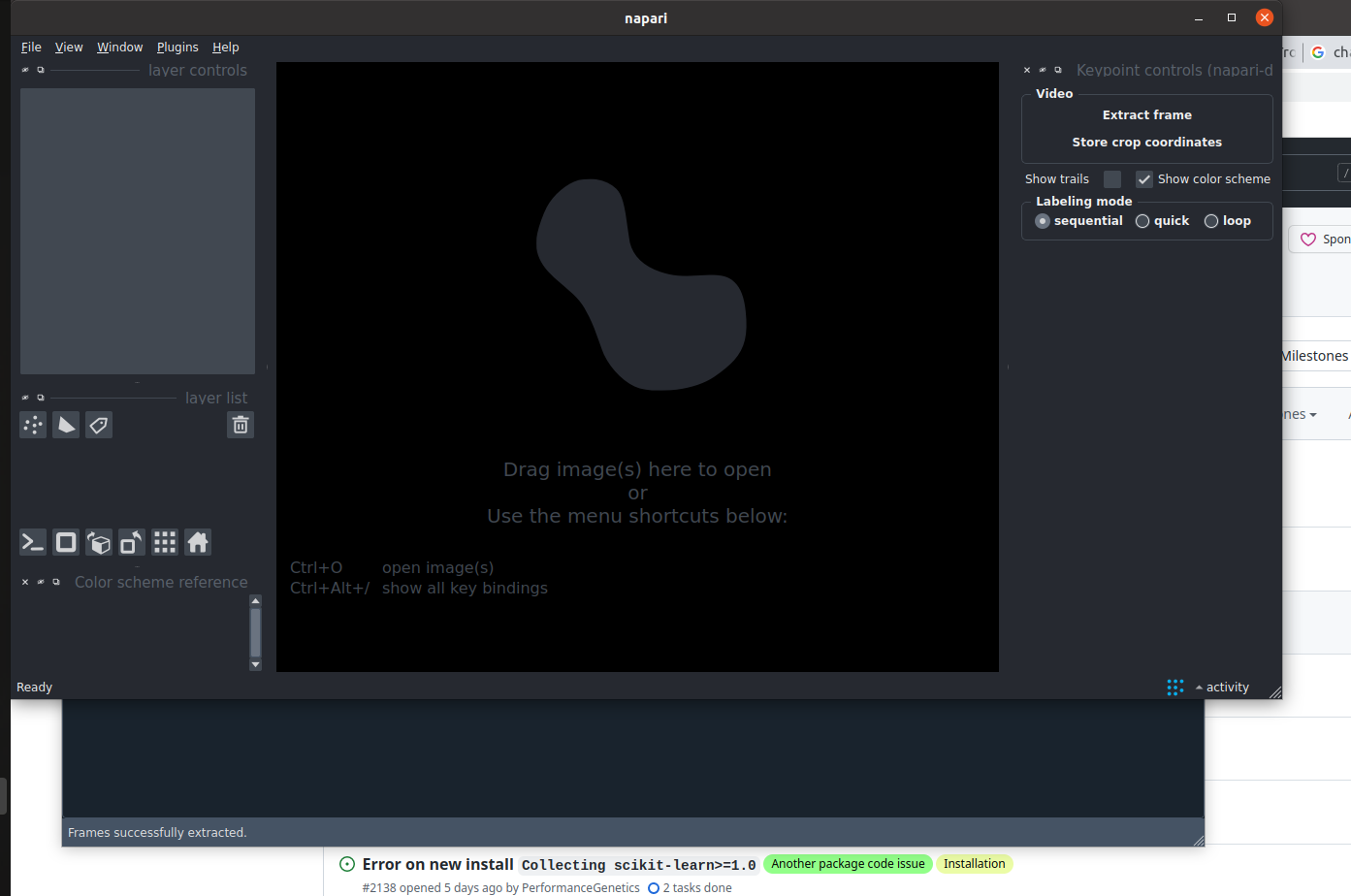Add a new Labels layer

98,425
